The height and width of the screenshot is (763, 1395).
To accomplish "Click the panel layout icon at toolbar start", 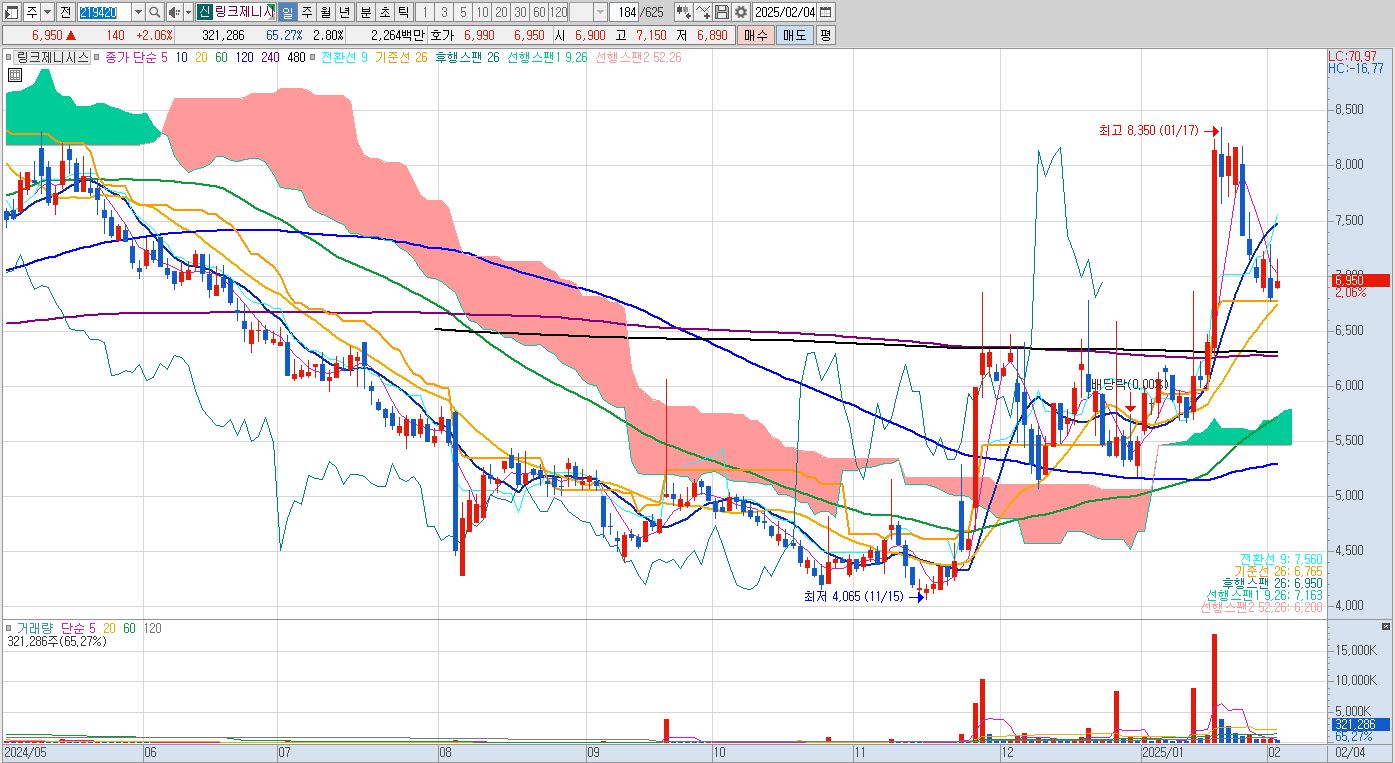I will coord(12,12).
